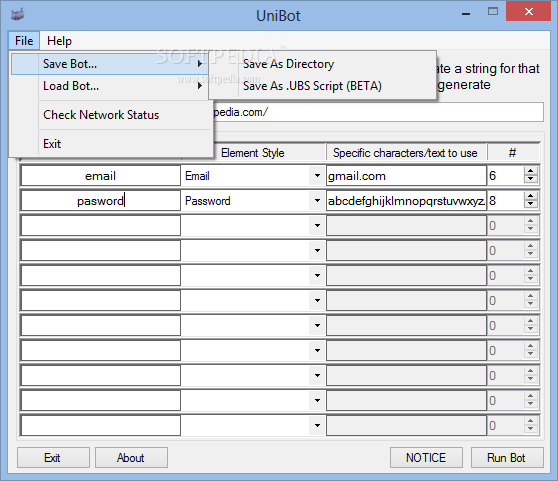Decrease the password row count below 8

pos(531,204)
